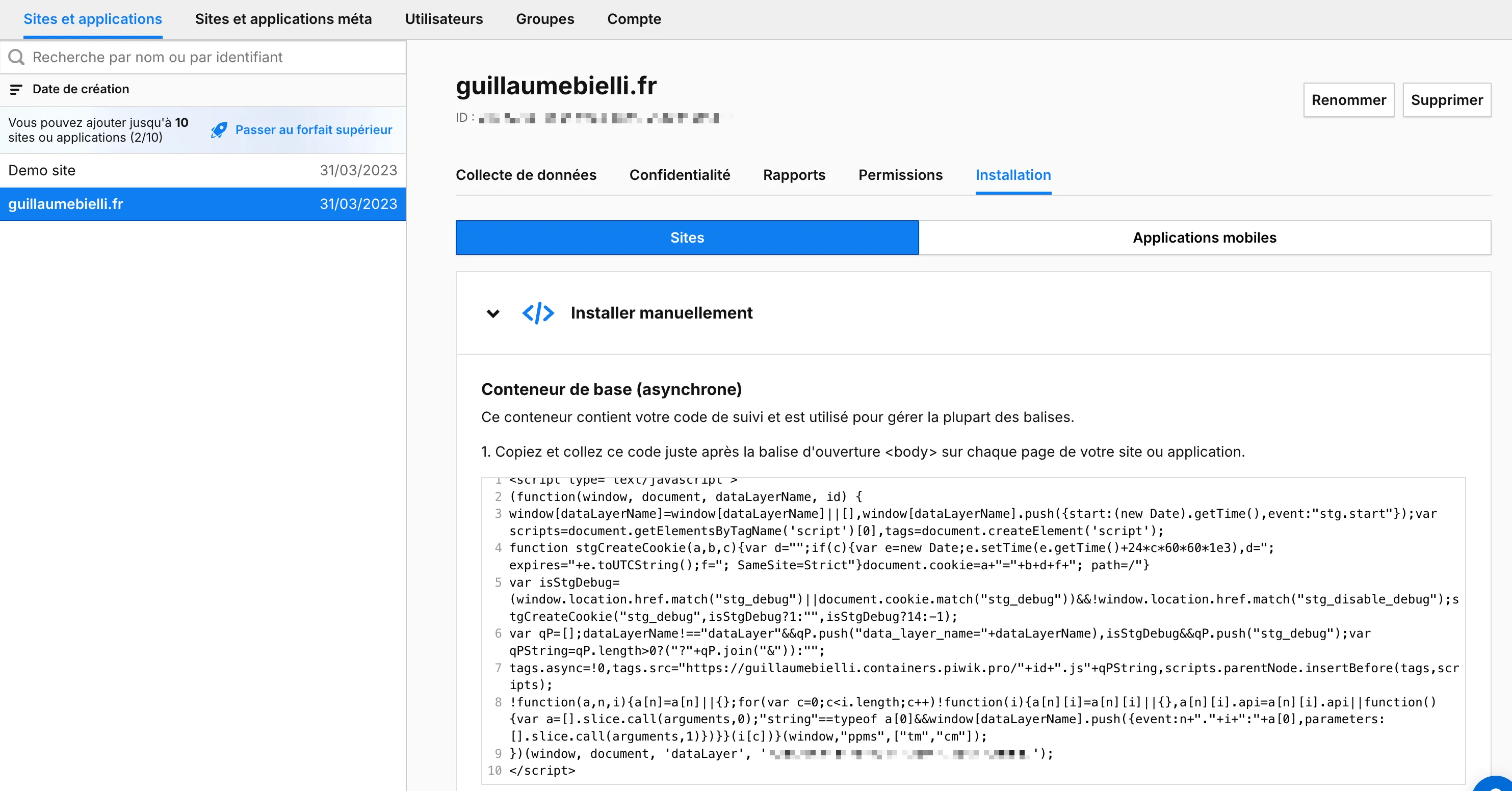Click the code icon next to Installer manuellement

(x=538, y=313)
